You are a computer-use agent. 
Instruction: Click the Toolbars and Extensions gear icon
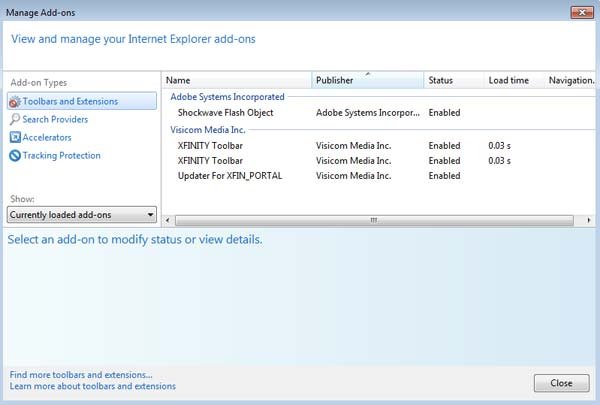[x=15, y=101]
